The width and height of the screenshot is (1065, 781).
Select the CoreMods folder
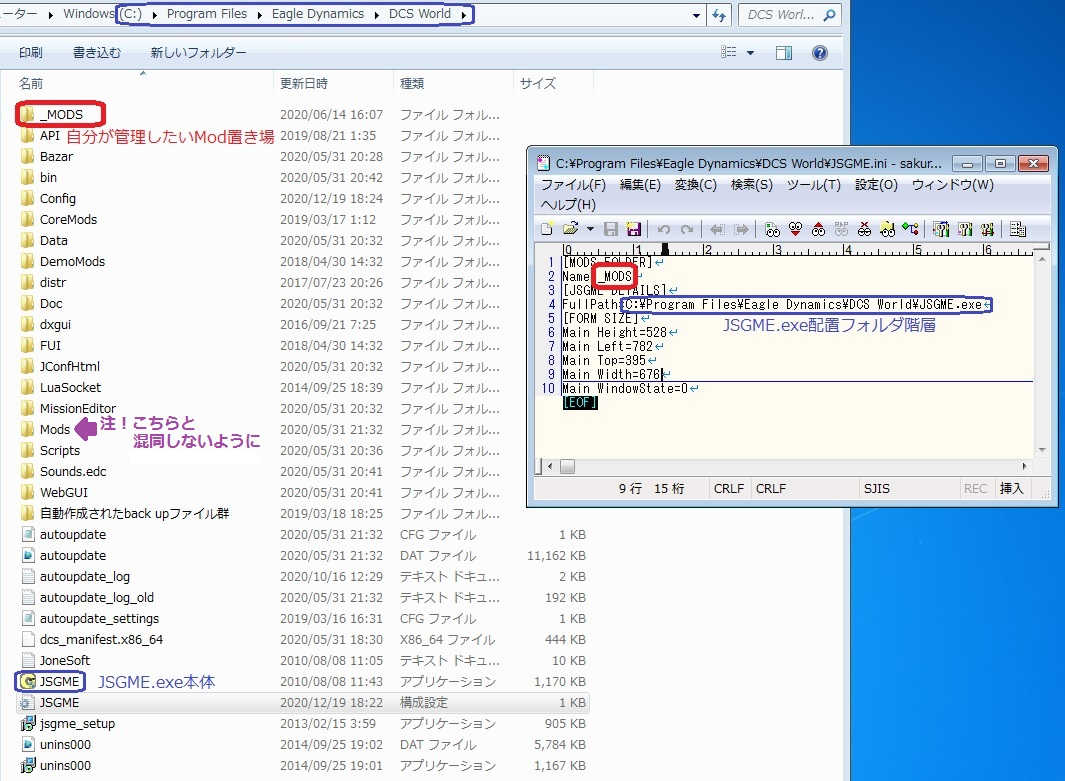68,219
